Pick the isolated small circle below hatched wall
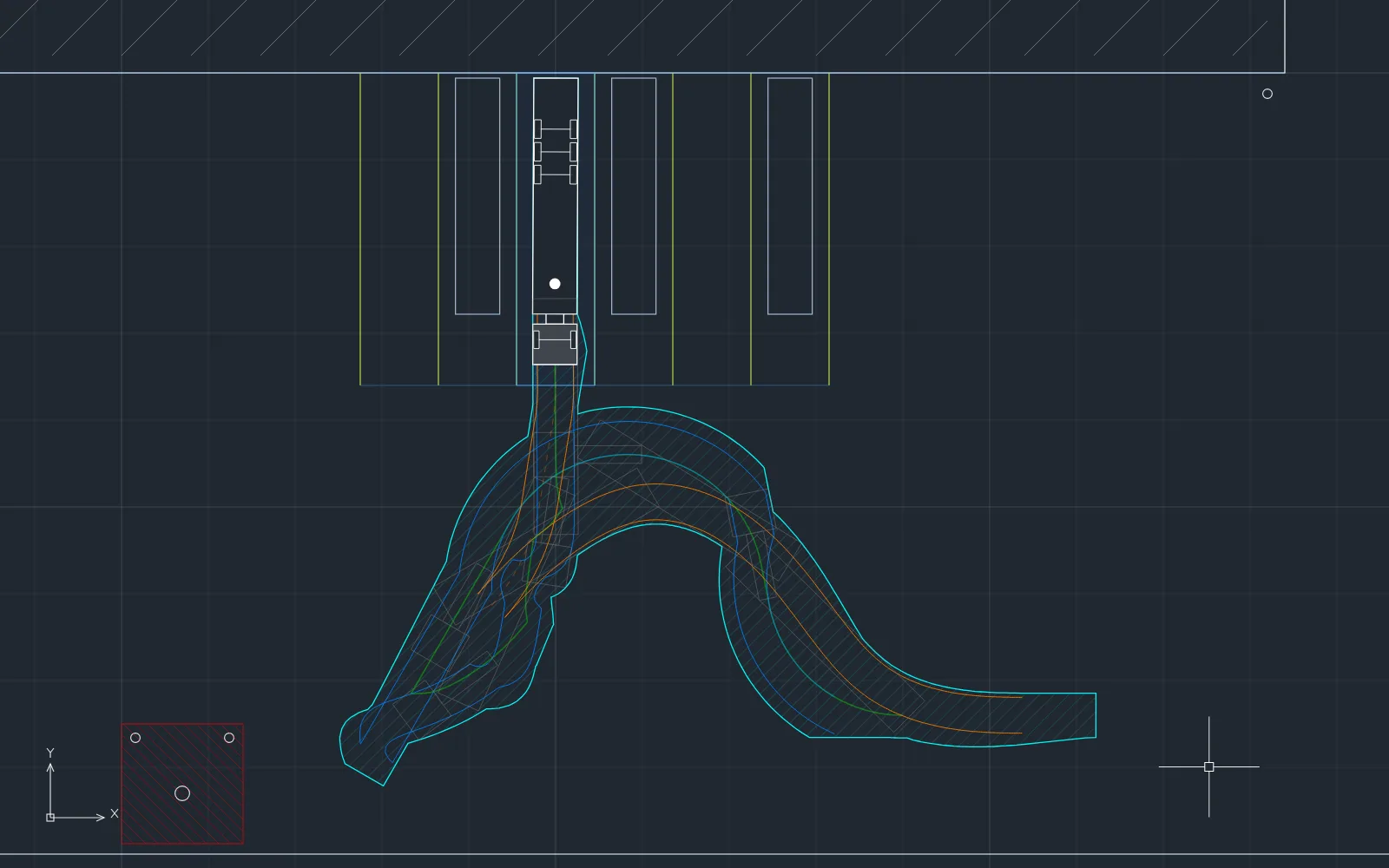The image size is (1389, 868). (1267, 94)
